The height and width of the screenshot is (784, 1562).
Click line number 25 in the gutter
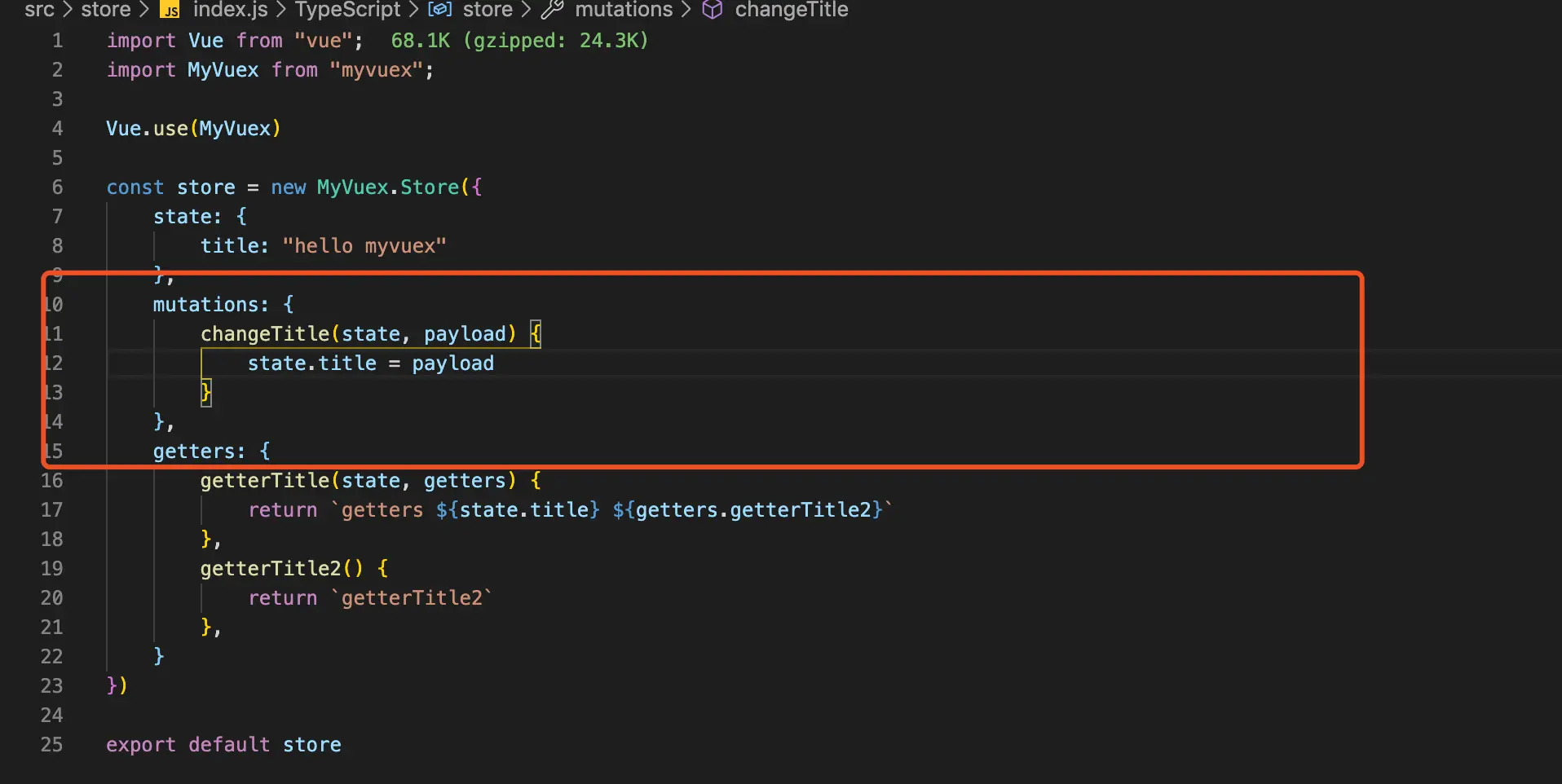(x=51, y=745)
